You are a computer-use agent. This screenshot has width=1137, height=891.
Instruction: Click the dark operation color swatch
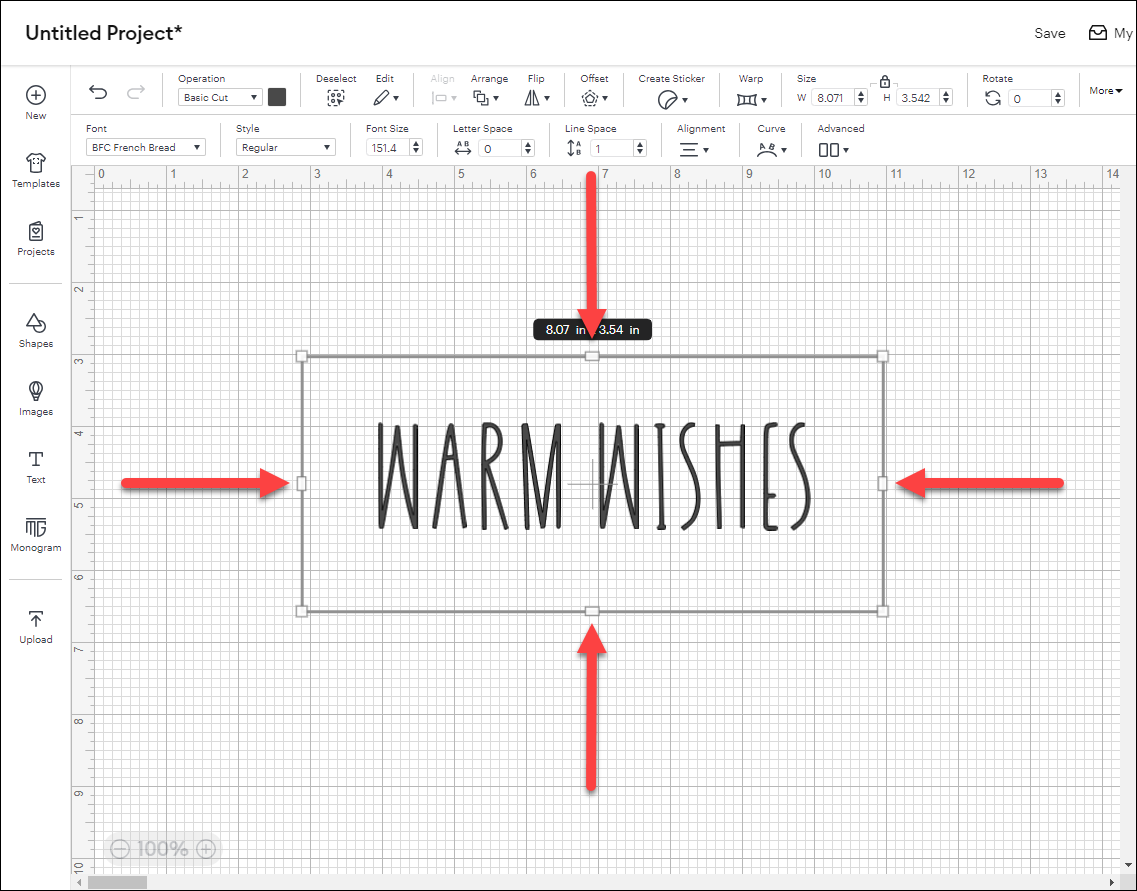(277, 97)
